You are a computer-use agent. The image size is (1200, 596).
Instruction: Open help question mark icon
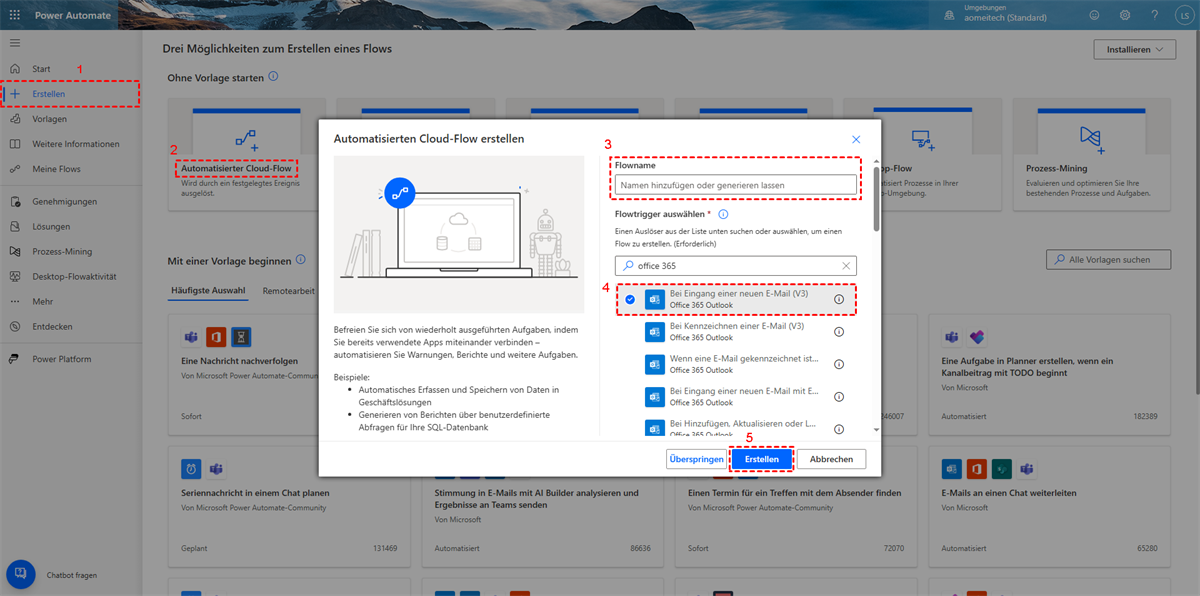tap(1155, 15)
